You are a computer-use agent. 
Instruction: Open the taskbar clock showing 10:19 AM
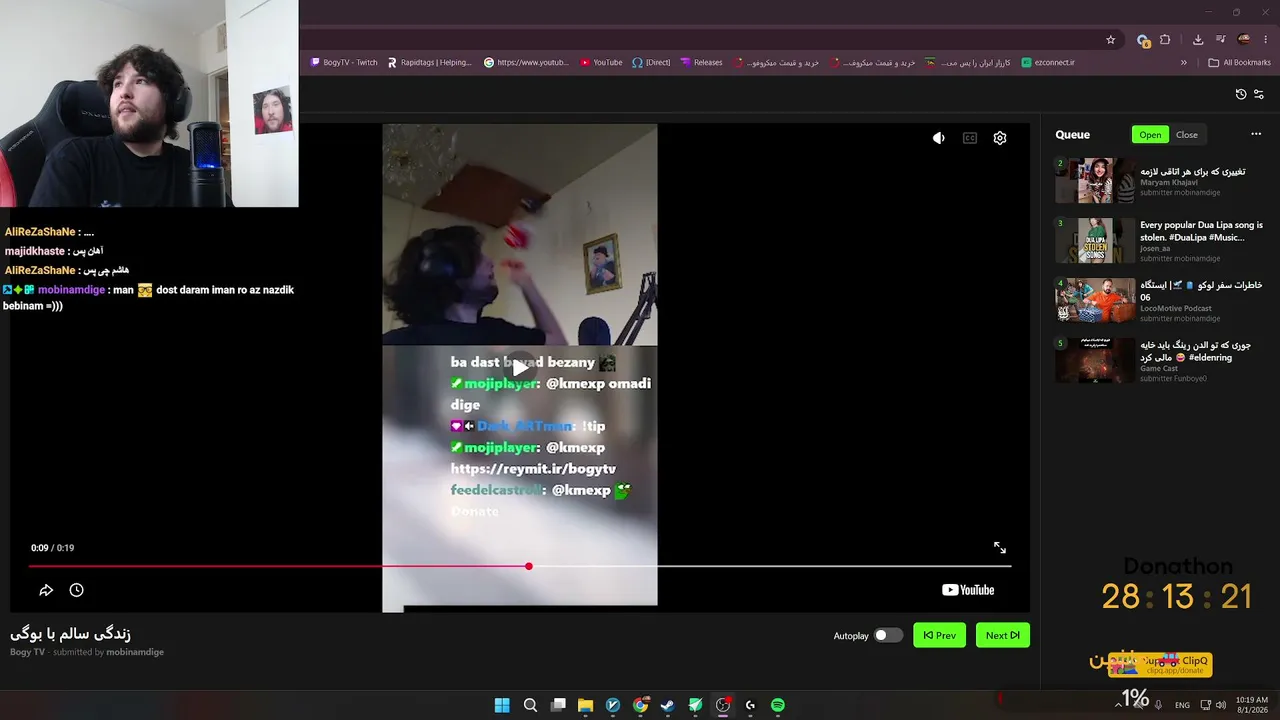point(1252,705)
